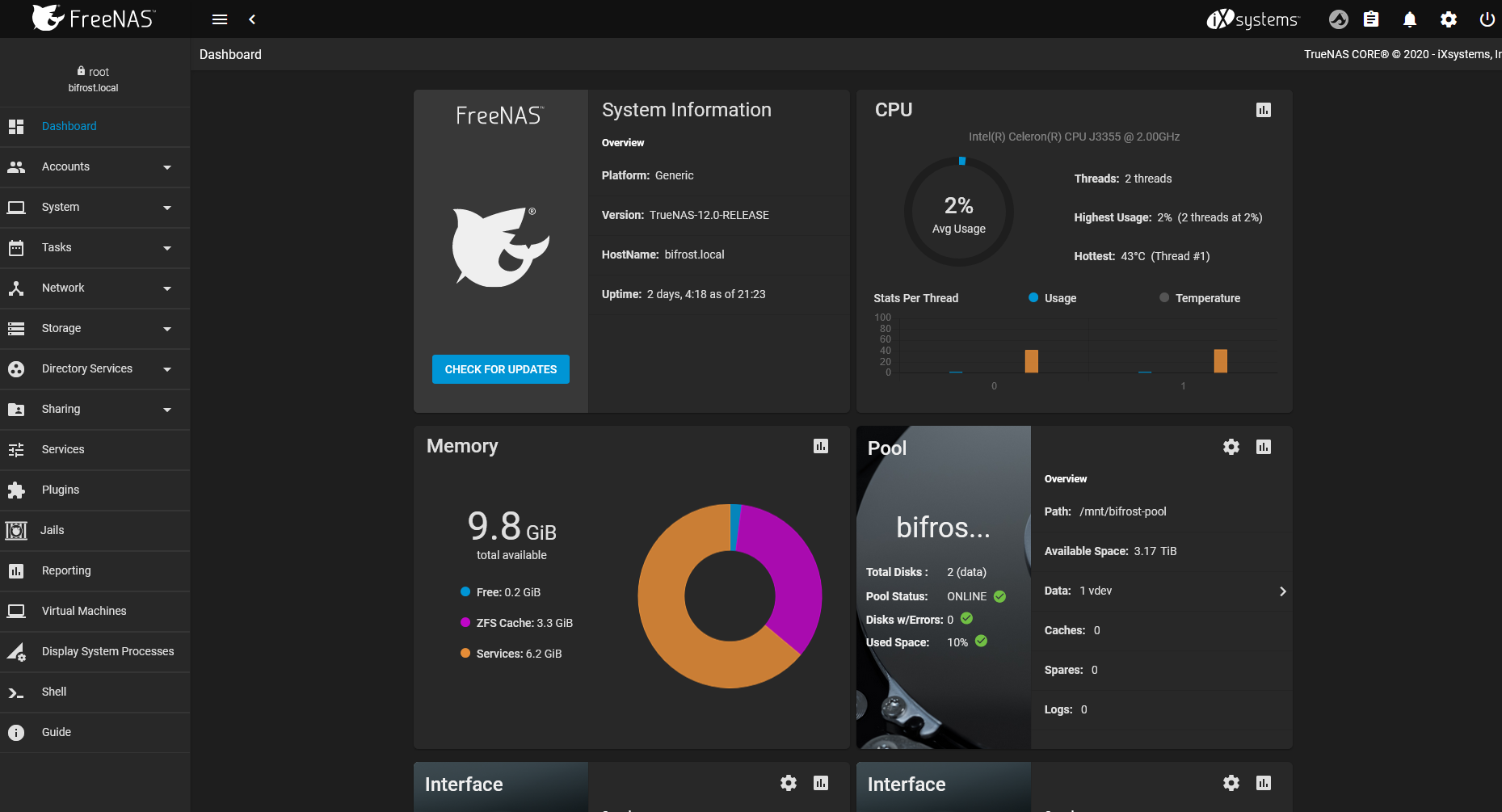Click the System laptop icon

16,208
